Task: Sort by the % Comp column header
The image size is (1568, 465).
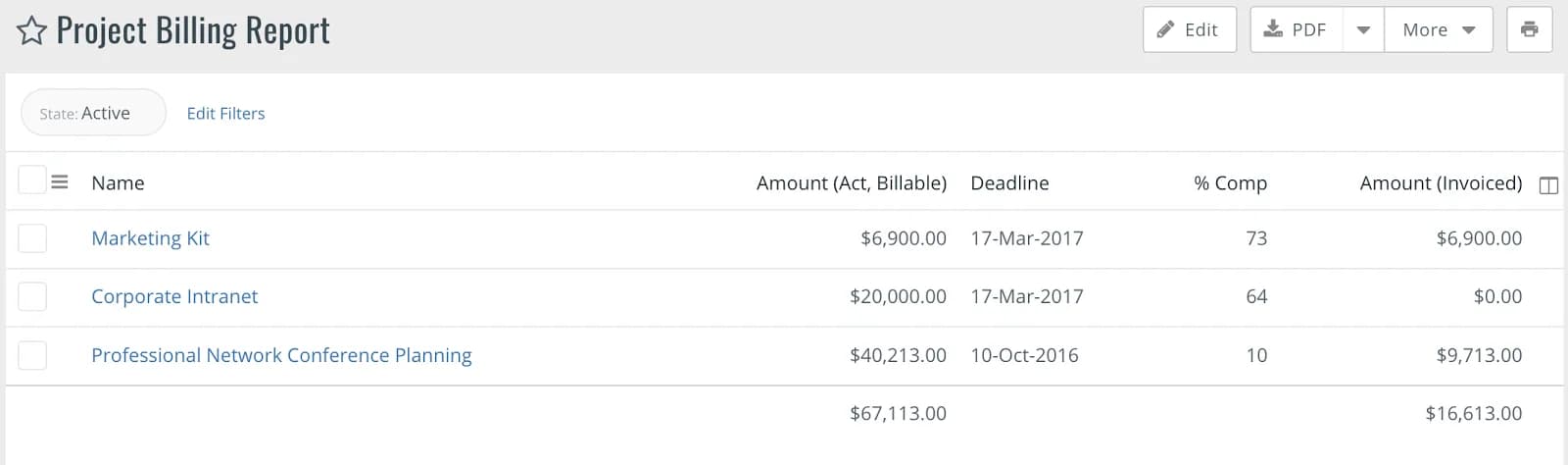Action: (1230, 183)
